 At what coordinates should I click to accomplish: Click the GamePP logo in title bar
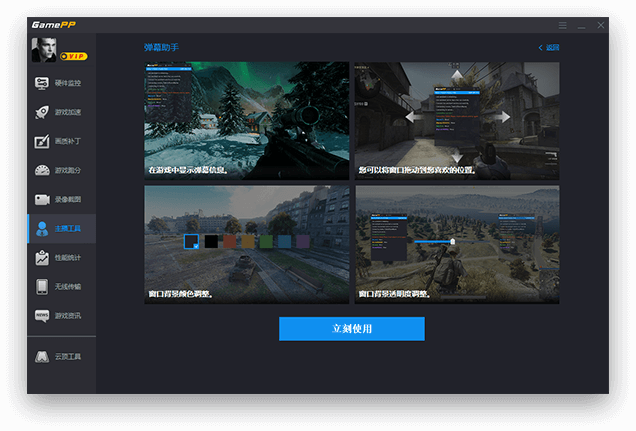pos(54,25)
